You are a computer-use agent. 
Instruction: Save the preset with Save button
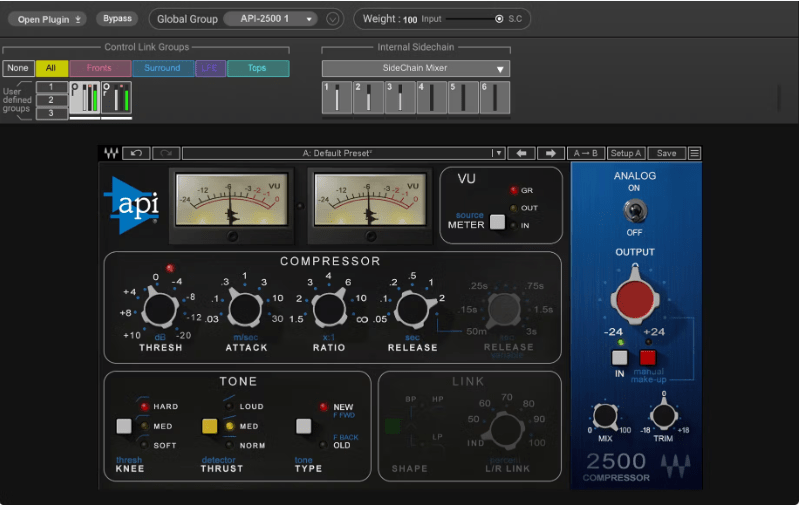click(667, 153)
